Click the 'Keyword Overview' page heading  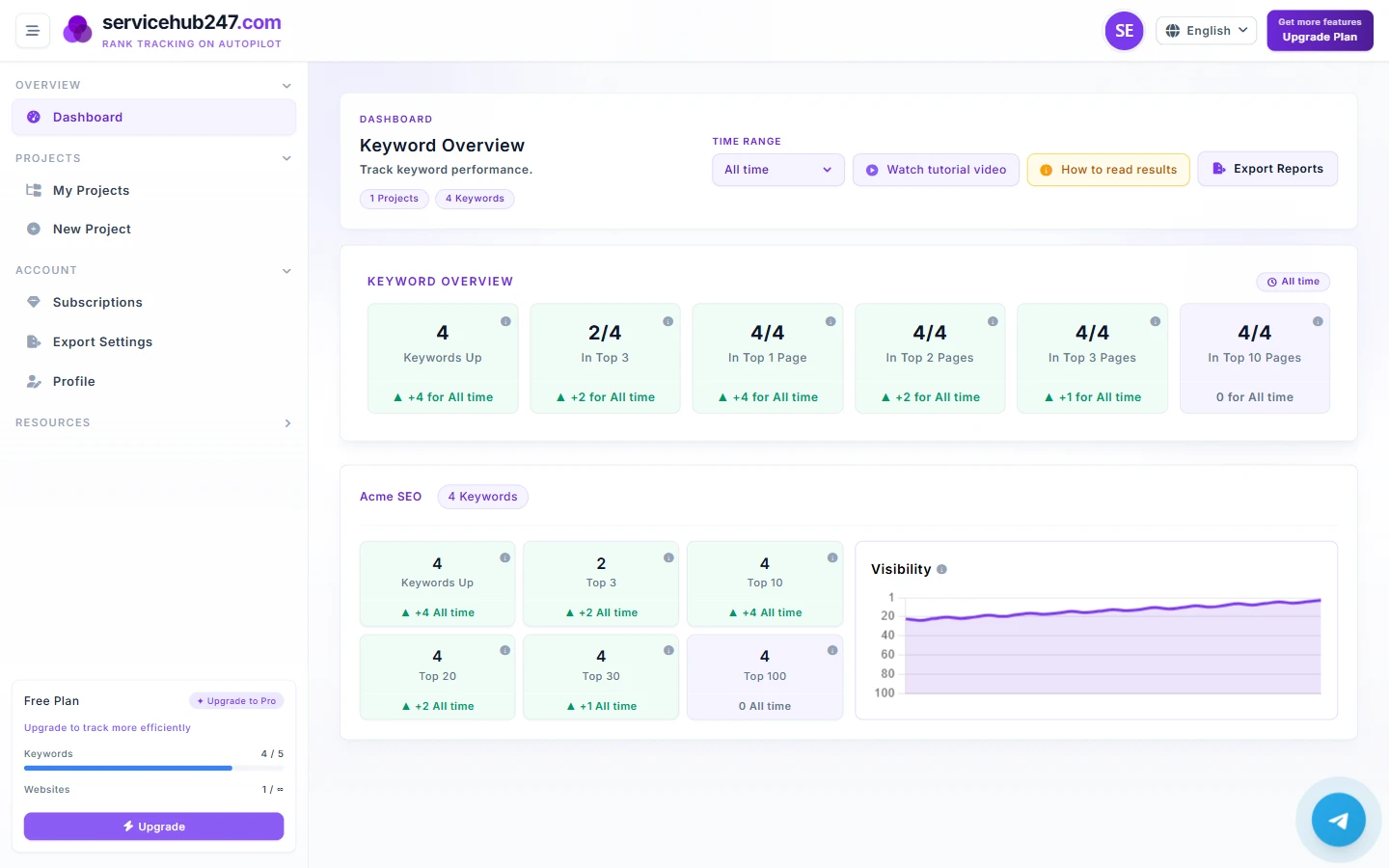[442, 146]
